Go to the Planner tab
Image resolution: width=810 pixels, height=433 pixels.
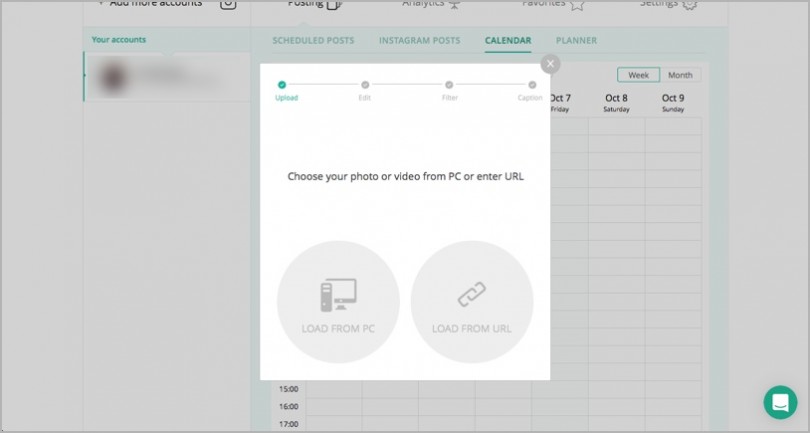pos(576,41)
